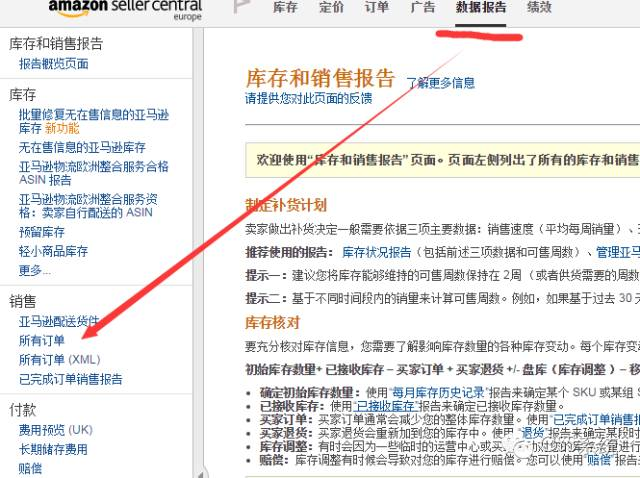Screen dimensions: 640x478
Task: Open the 绩效 top menu
Action: (539, 7)
